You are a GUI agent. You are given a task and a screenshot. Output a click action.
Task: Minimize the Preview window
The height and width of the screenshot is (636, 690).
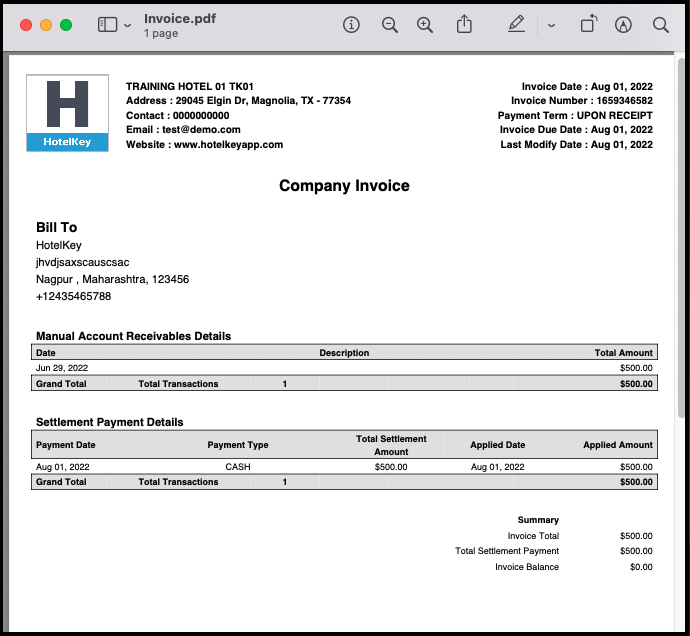46,25
